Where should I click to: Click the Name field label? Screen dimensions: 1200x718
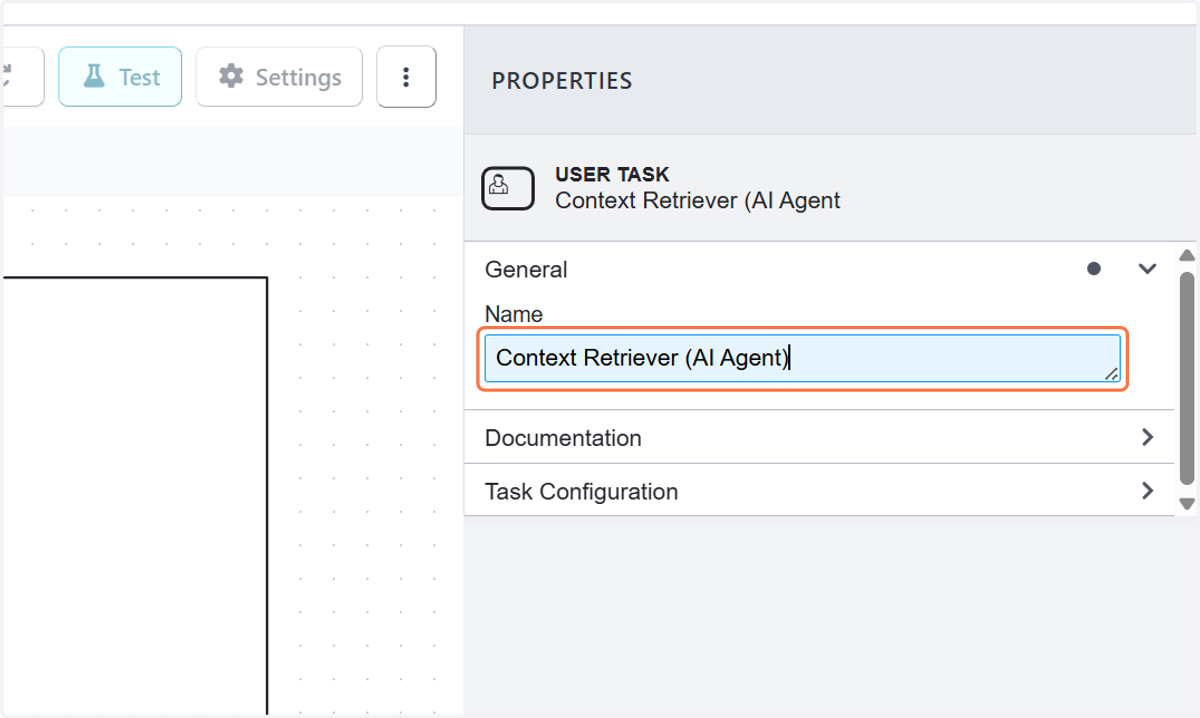click(514, 314)
